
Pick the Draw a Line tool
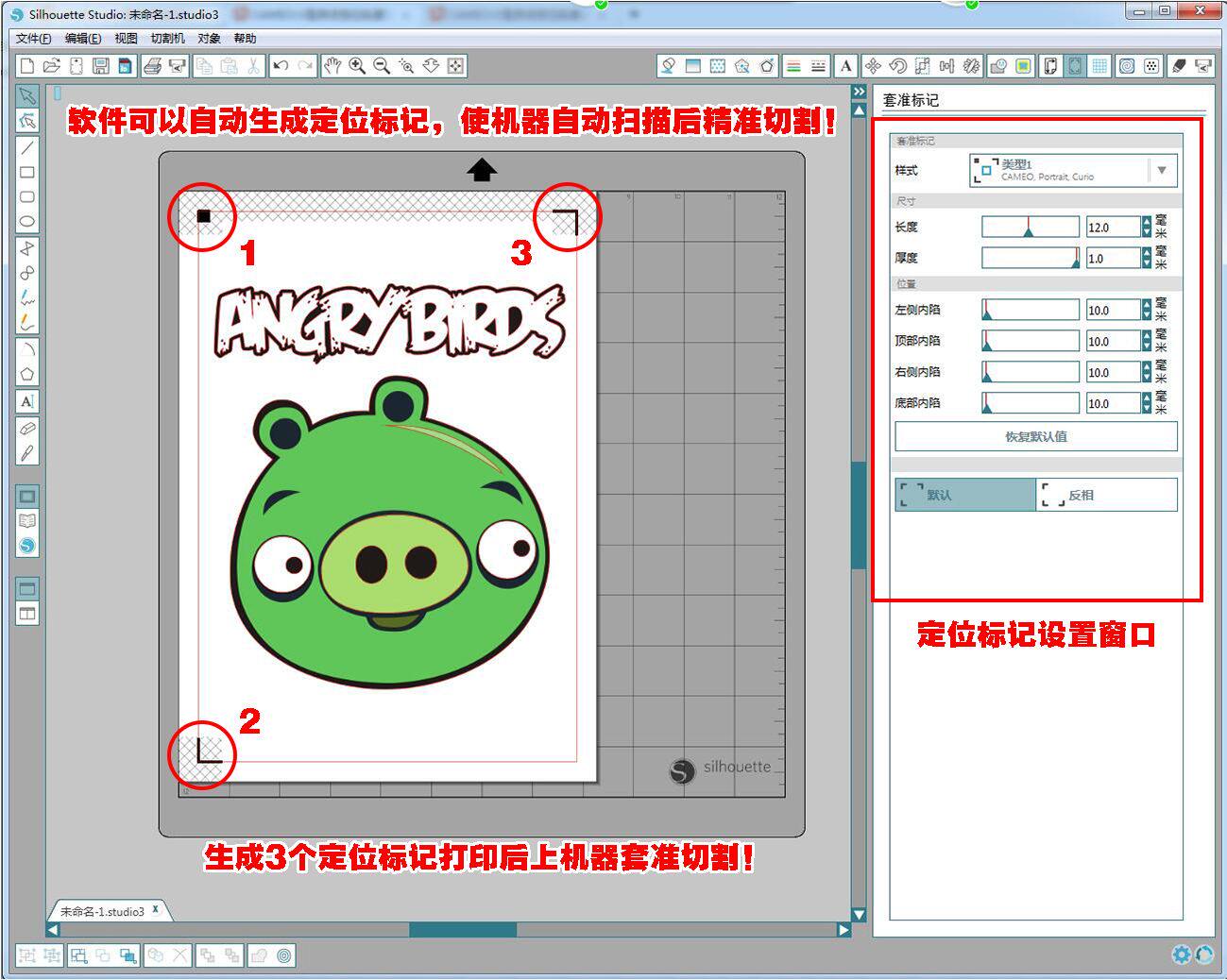point(27,147)
